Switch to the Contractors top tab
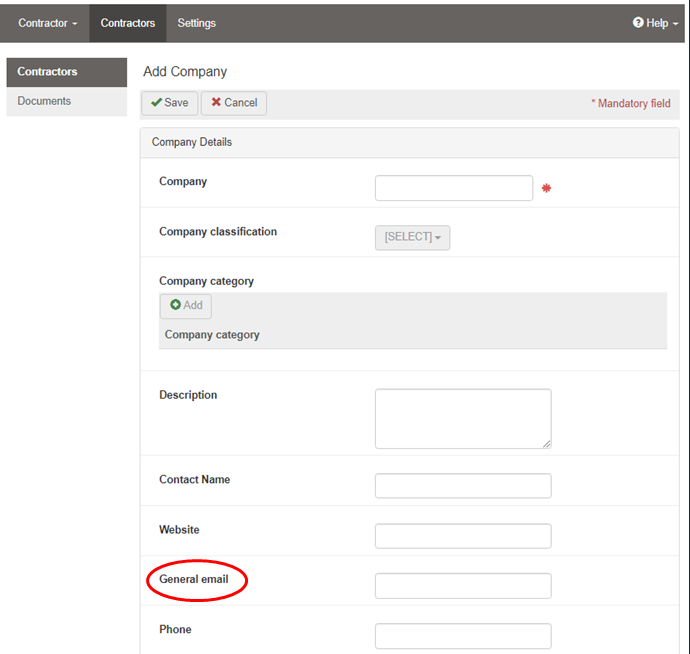Screen dimensions: 690x654 (128, 23)
